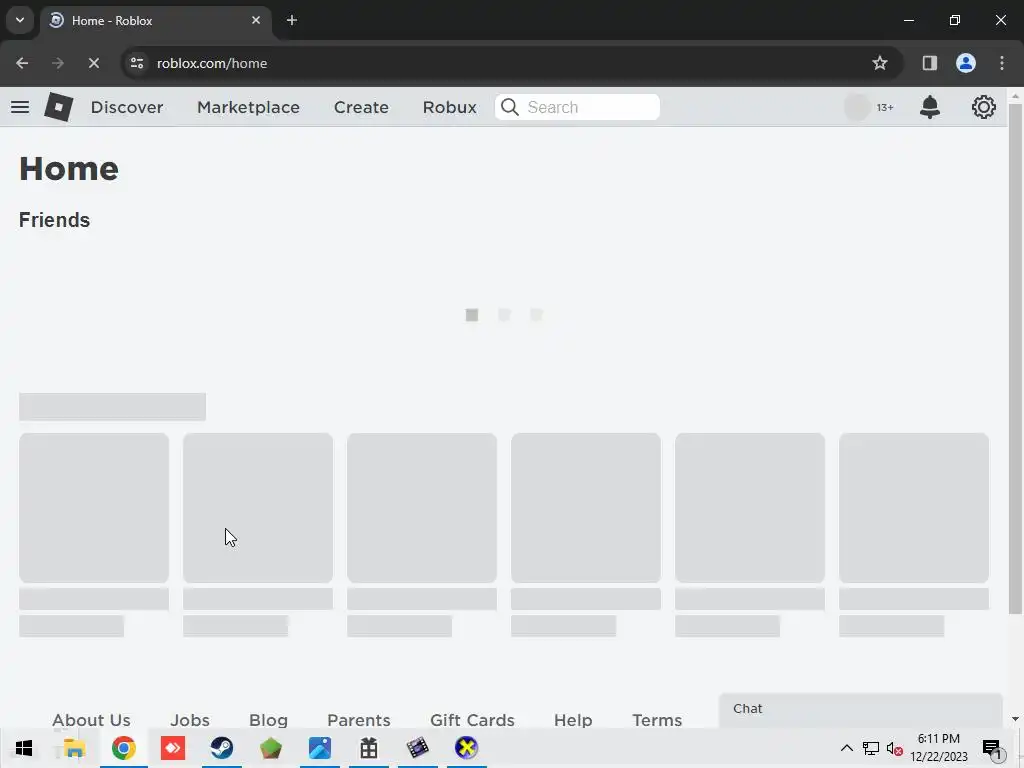Screen dimensions: 1024x768
Task: Open the blue photo taskbar app
Action: click(320, 748)
